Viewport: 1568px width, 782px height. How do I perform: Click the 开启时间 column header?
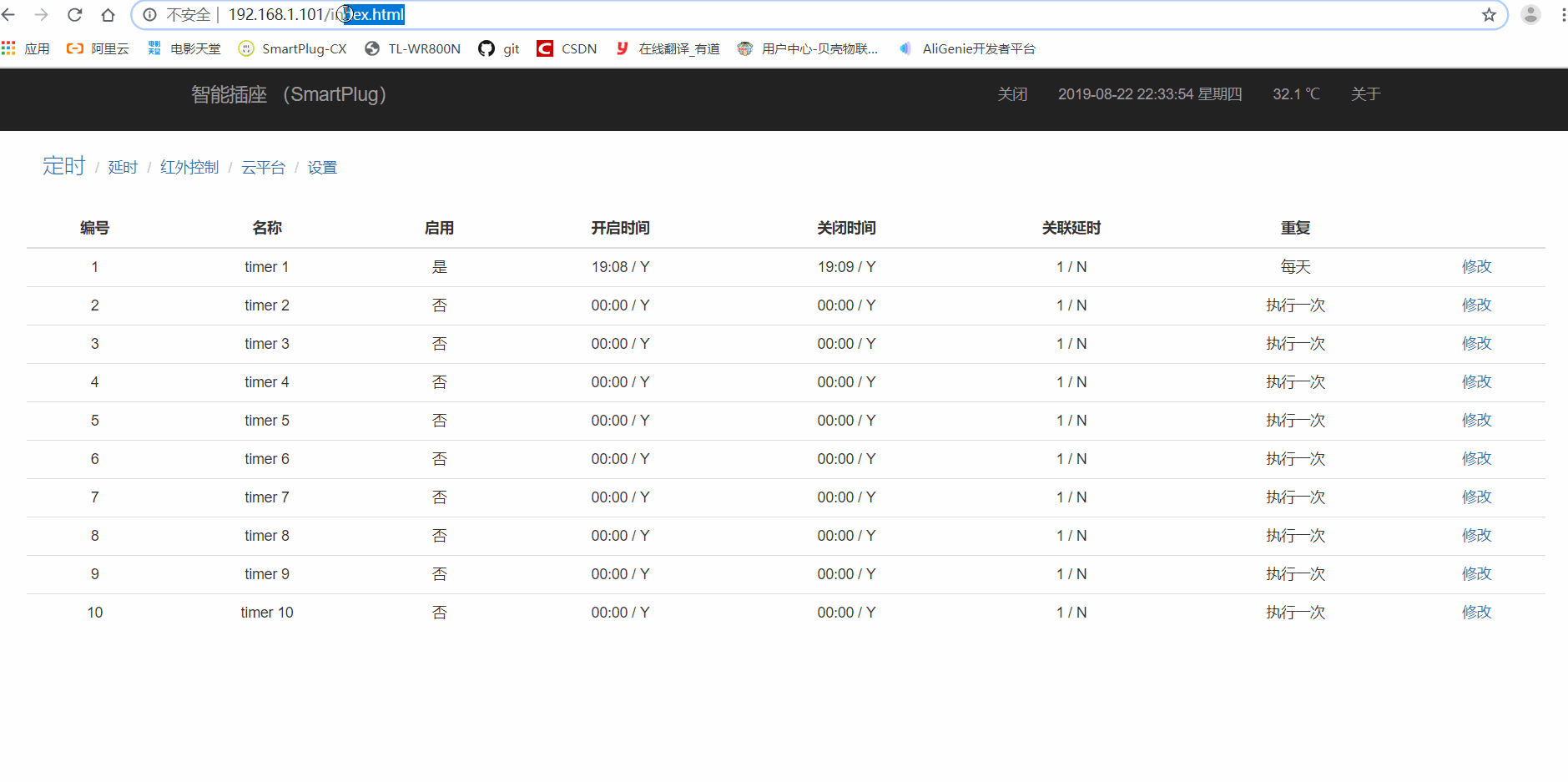tap(620, 228)
